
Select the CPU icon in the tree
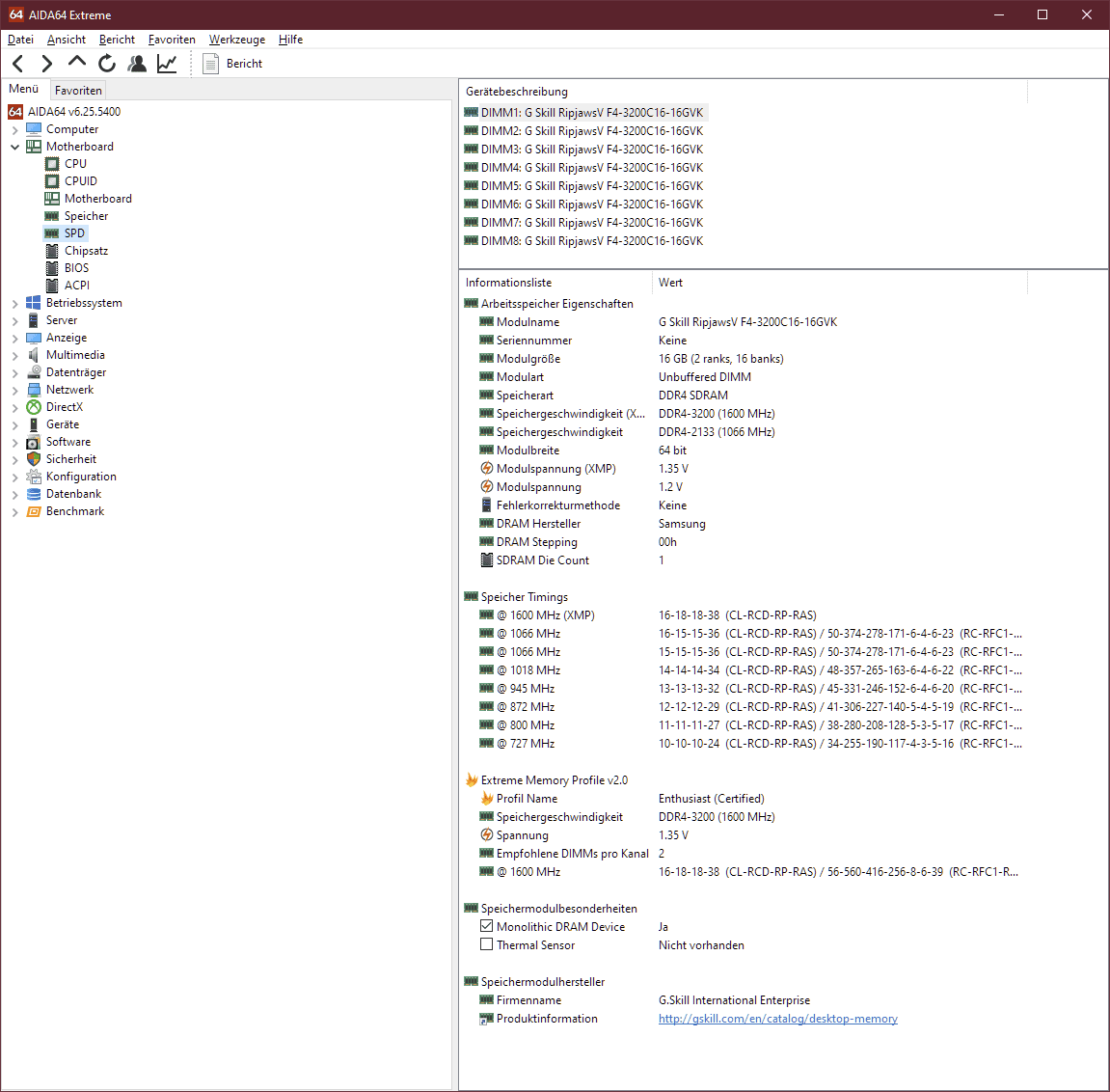point(52,164)
